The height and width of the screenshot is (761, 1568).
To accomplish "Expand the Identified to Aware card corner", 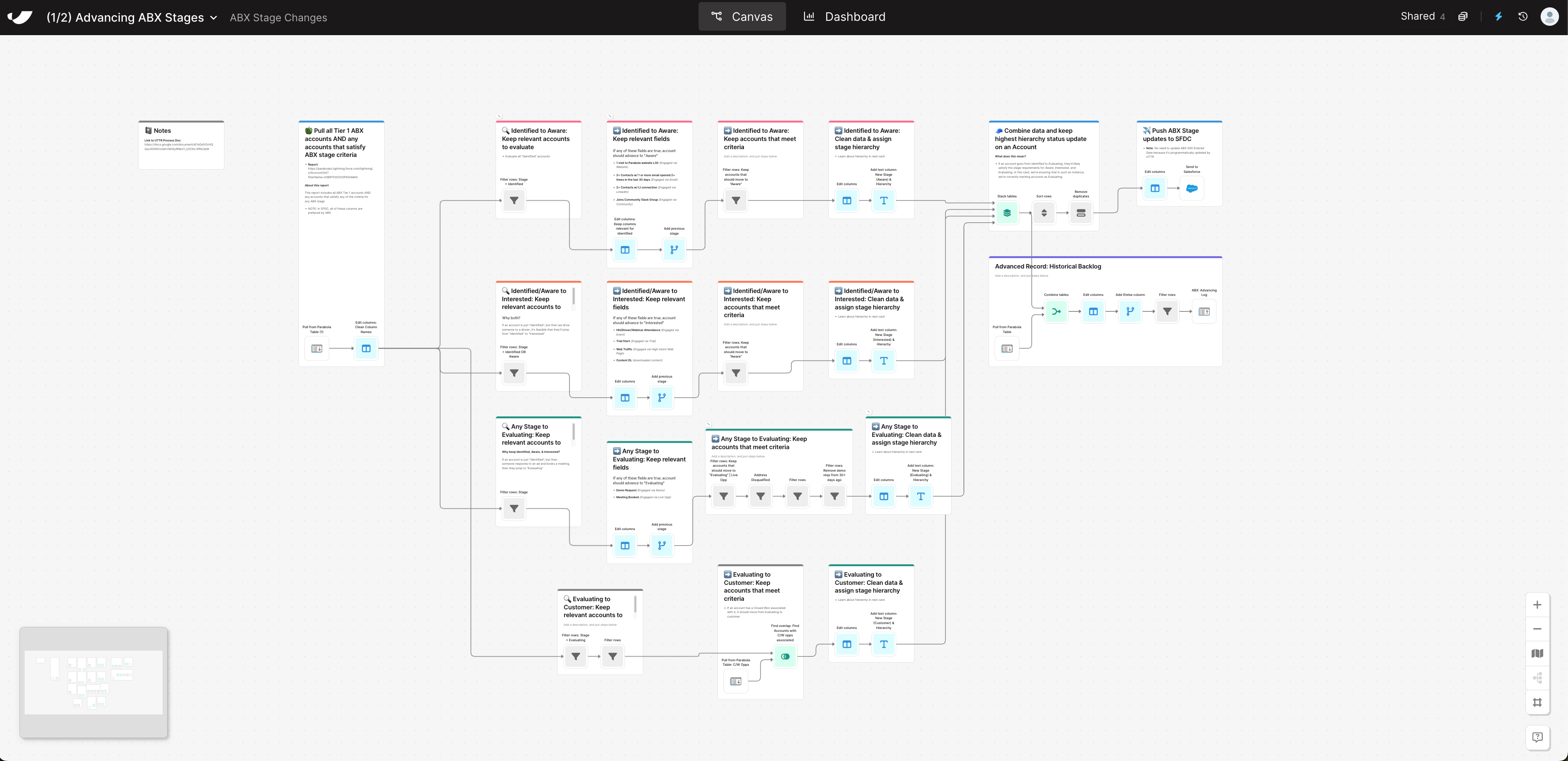I will click(x=499, y=116).
